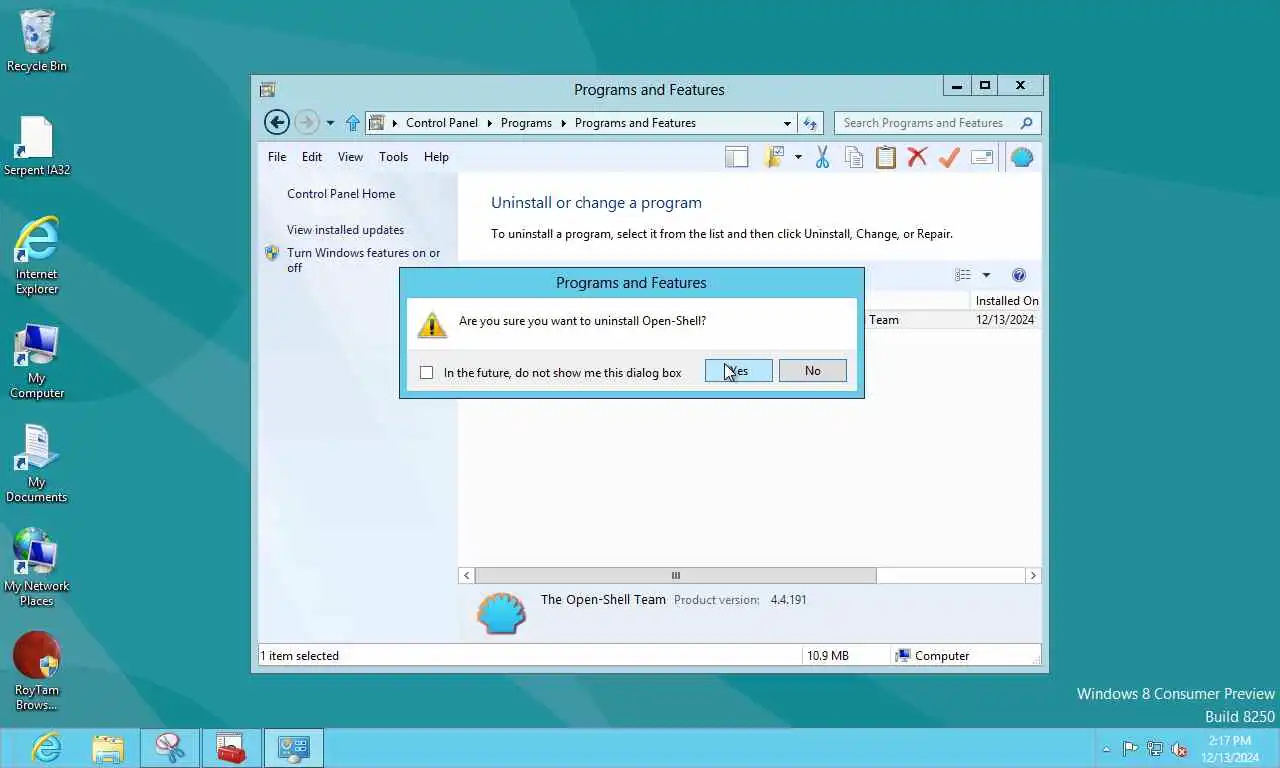Click the red toolbox taskbar icon
Screen dimensions: 1280x768
coord(231,748)
